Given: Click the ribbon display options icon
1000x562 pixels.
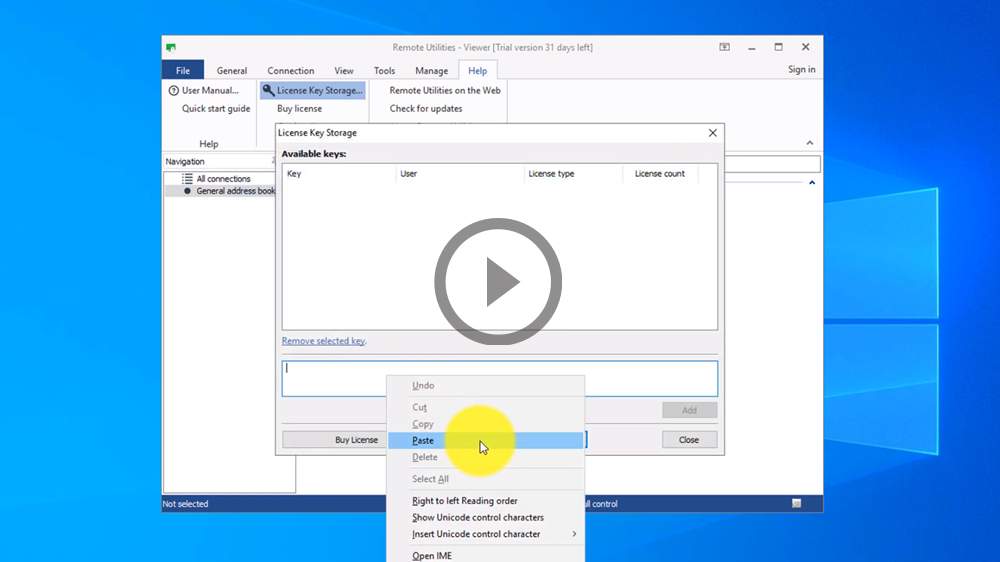Looking at the screenshot, I should [724, 47].
